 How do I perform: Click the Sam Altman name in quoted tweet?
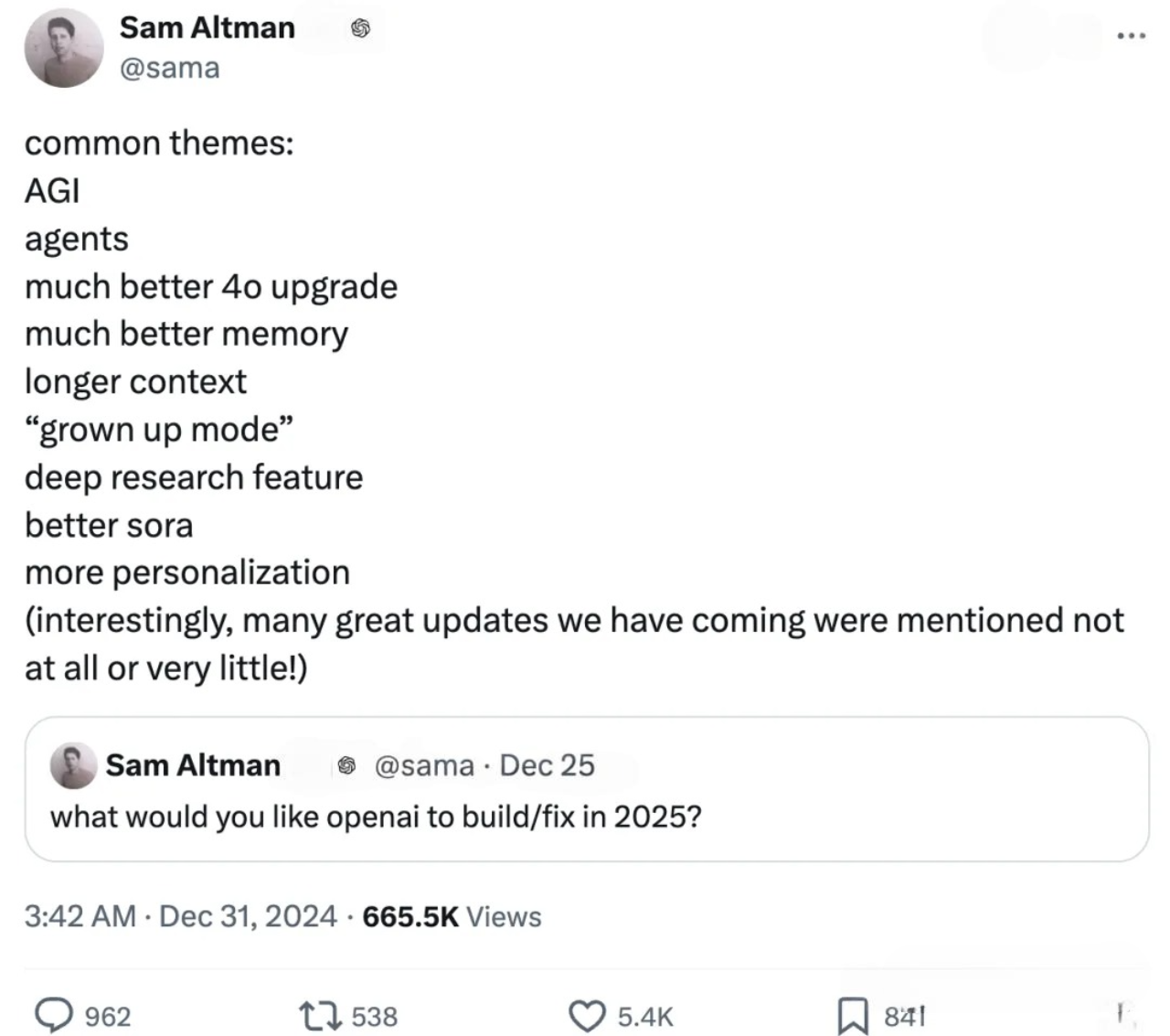(x=193, y=765)
